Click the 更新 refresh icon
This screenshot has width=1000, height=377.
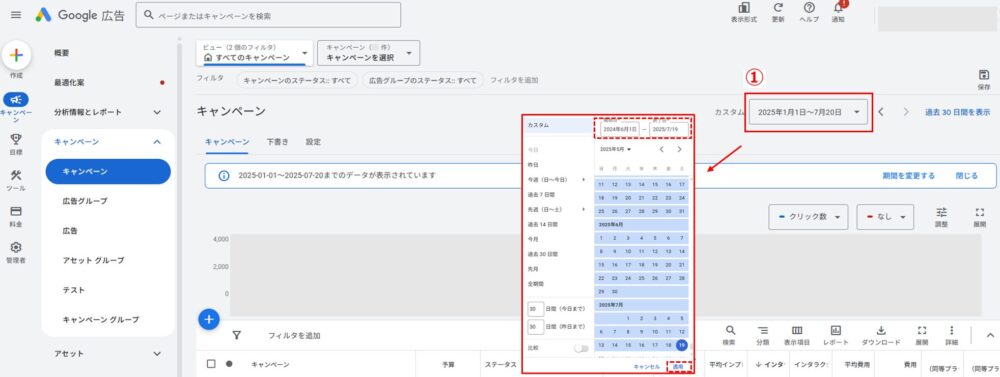point(778,8)
